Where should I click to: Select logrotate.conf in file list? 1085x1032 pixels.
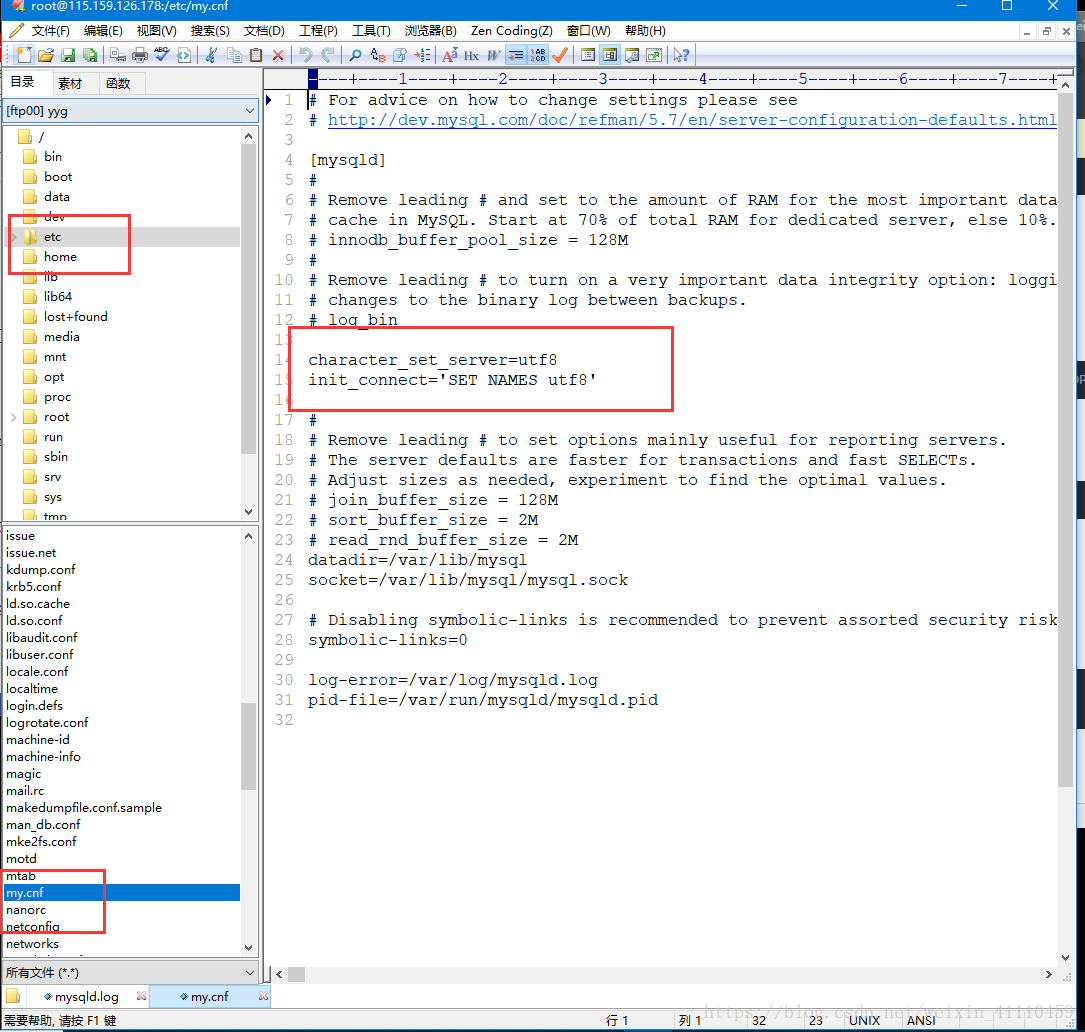click(x=47, y=723)
